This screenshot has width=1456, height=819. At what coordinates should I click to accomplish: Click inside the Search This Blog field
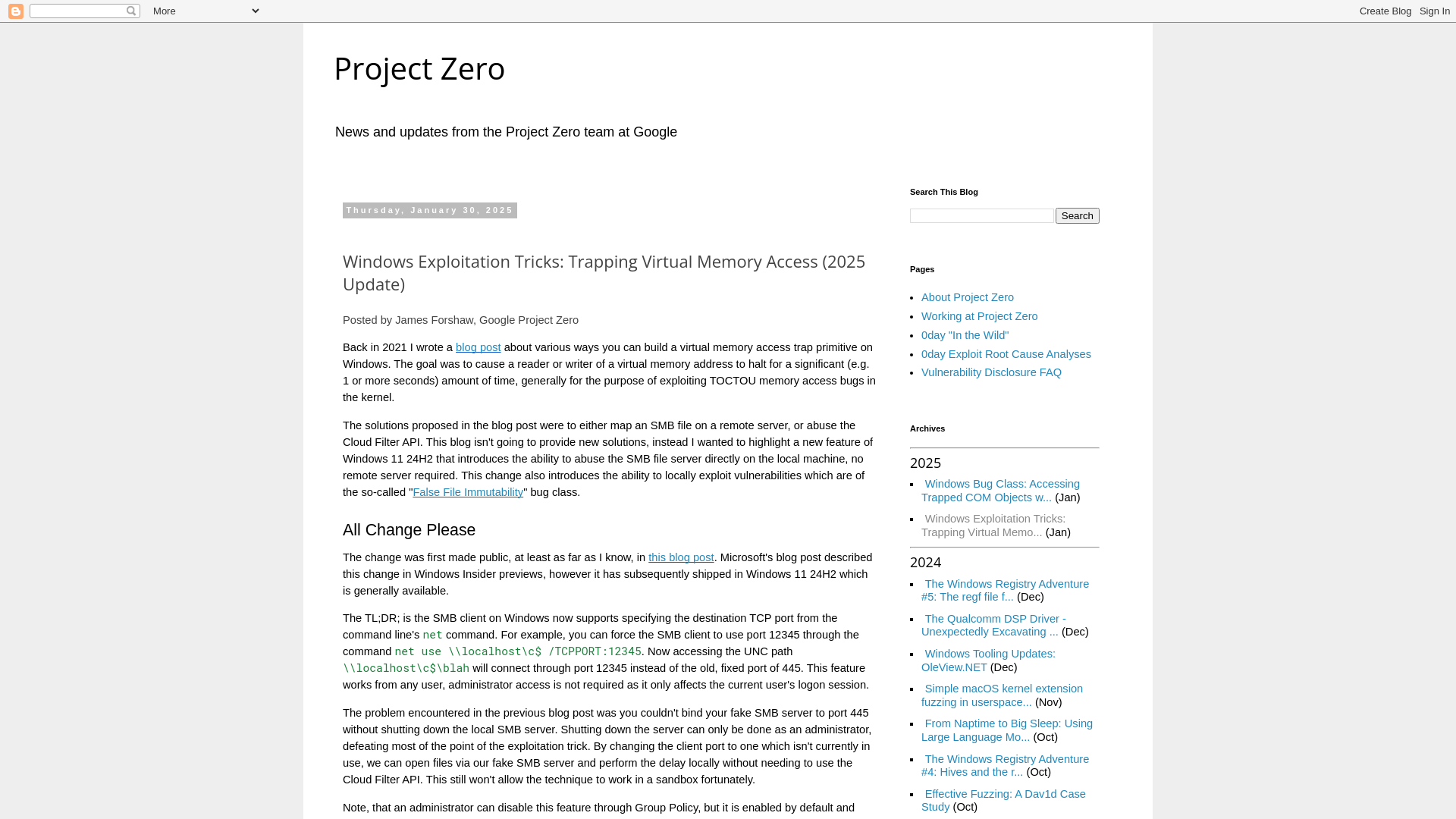(x=981, y=215)
